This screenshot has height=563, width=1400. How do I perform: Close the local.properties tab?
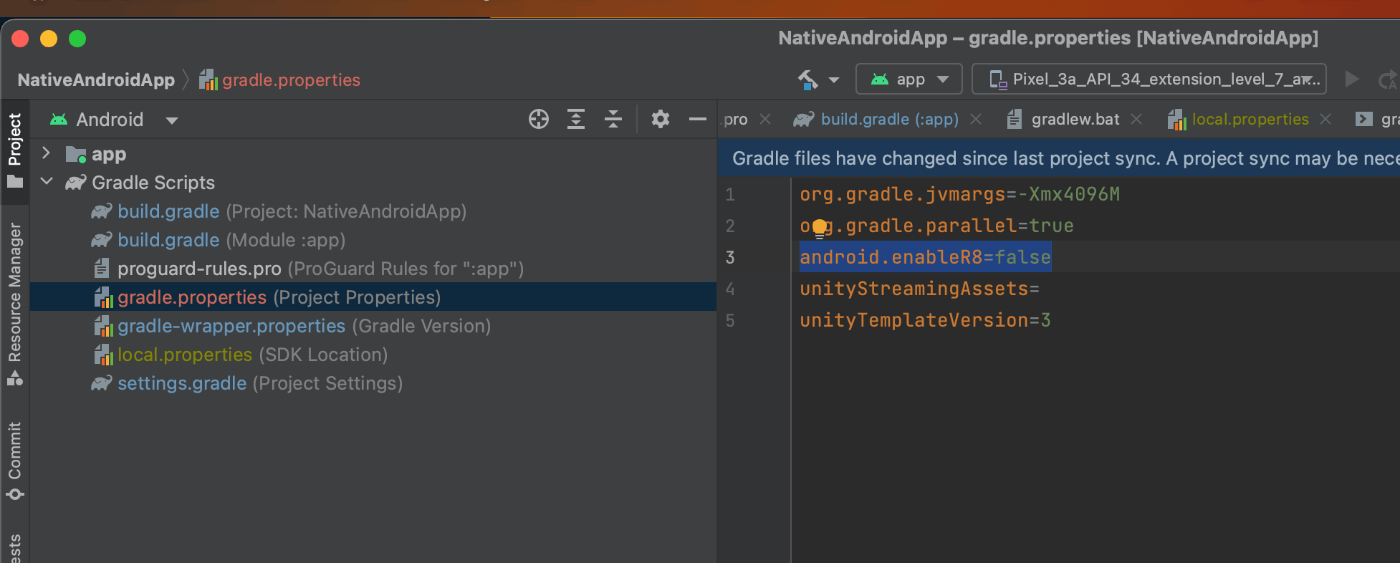1326,119
